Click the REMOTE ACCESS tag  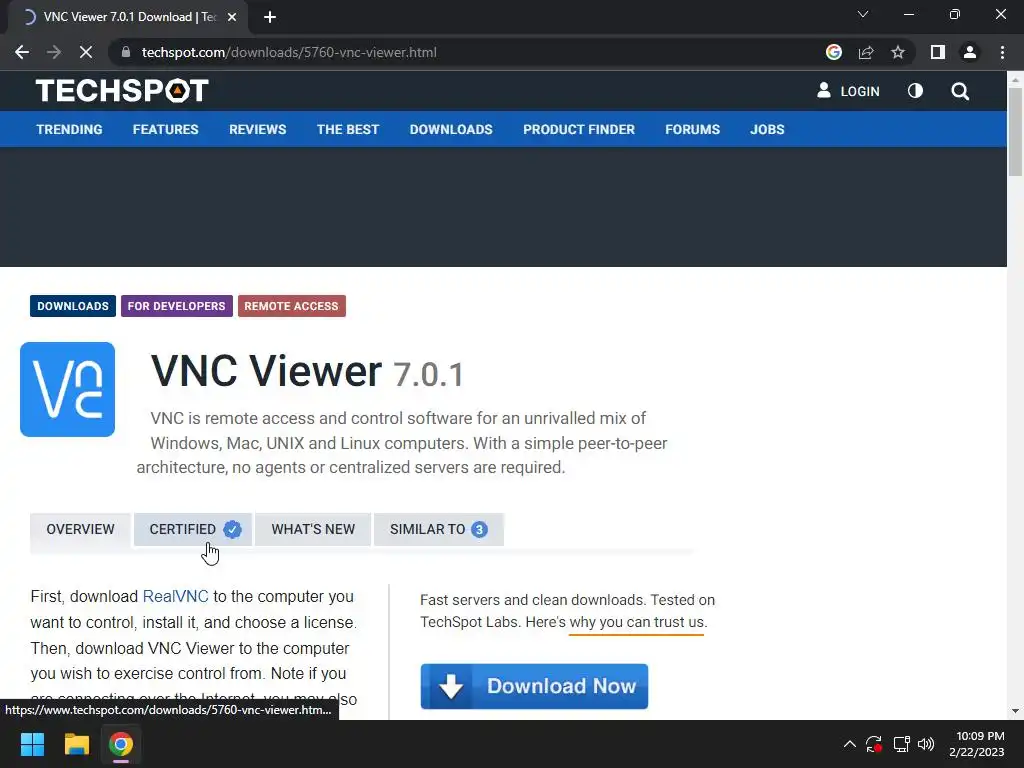tap(291, 306)
